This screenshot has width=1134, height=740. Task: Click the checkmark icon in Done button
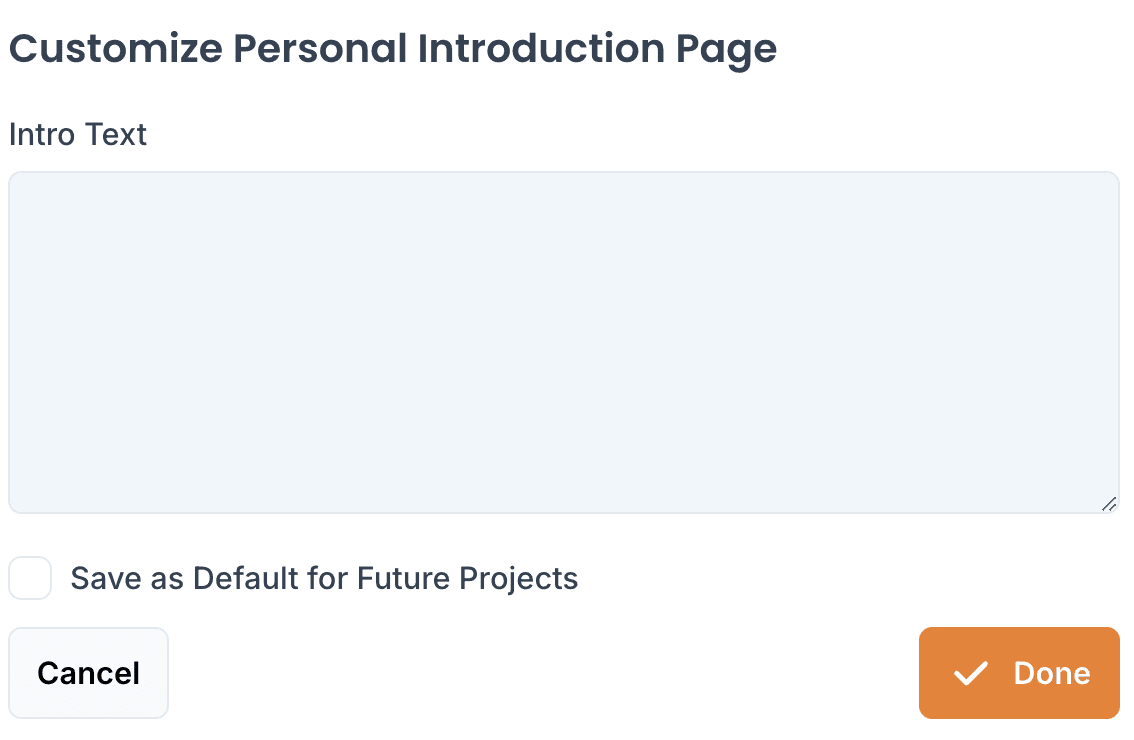(970, 673)
